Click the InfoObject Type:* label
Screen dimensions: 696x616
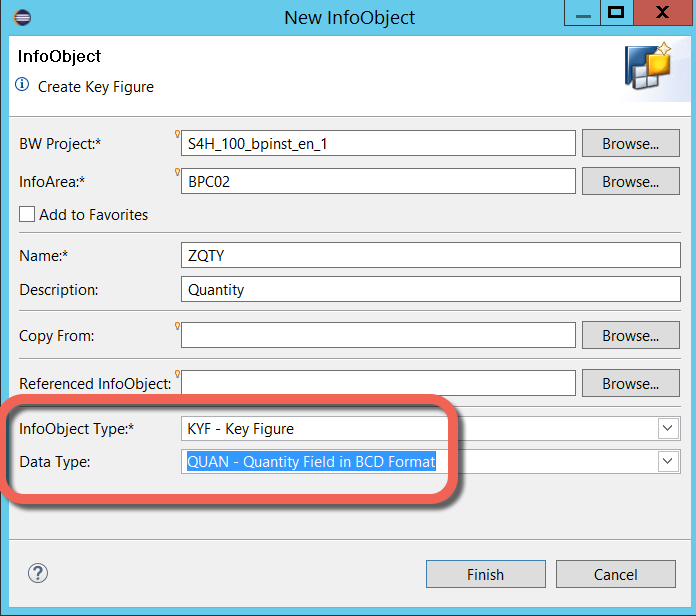(x=76, y=429)
